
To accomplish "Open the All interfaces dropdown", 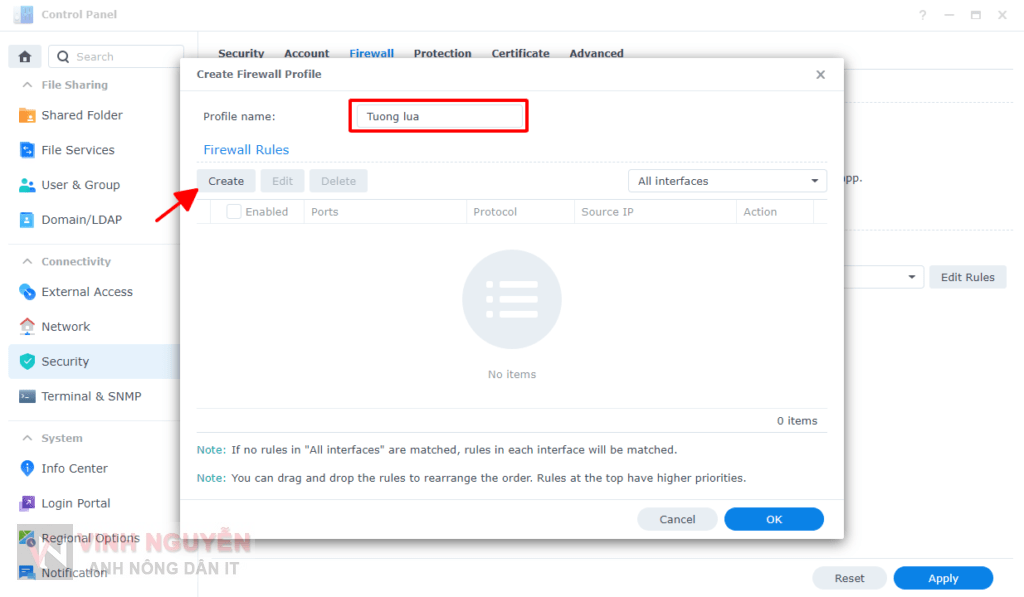I will point(727,181).
